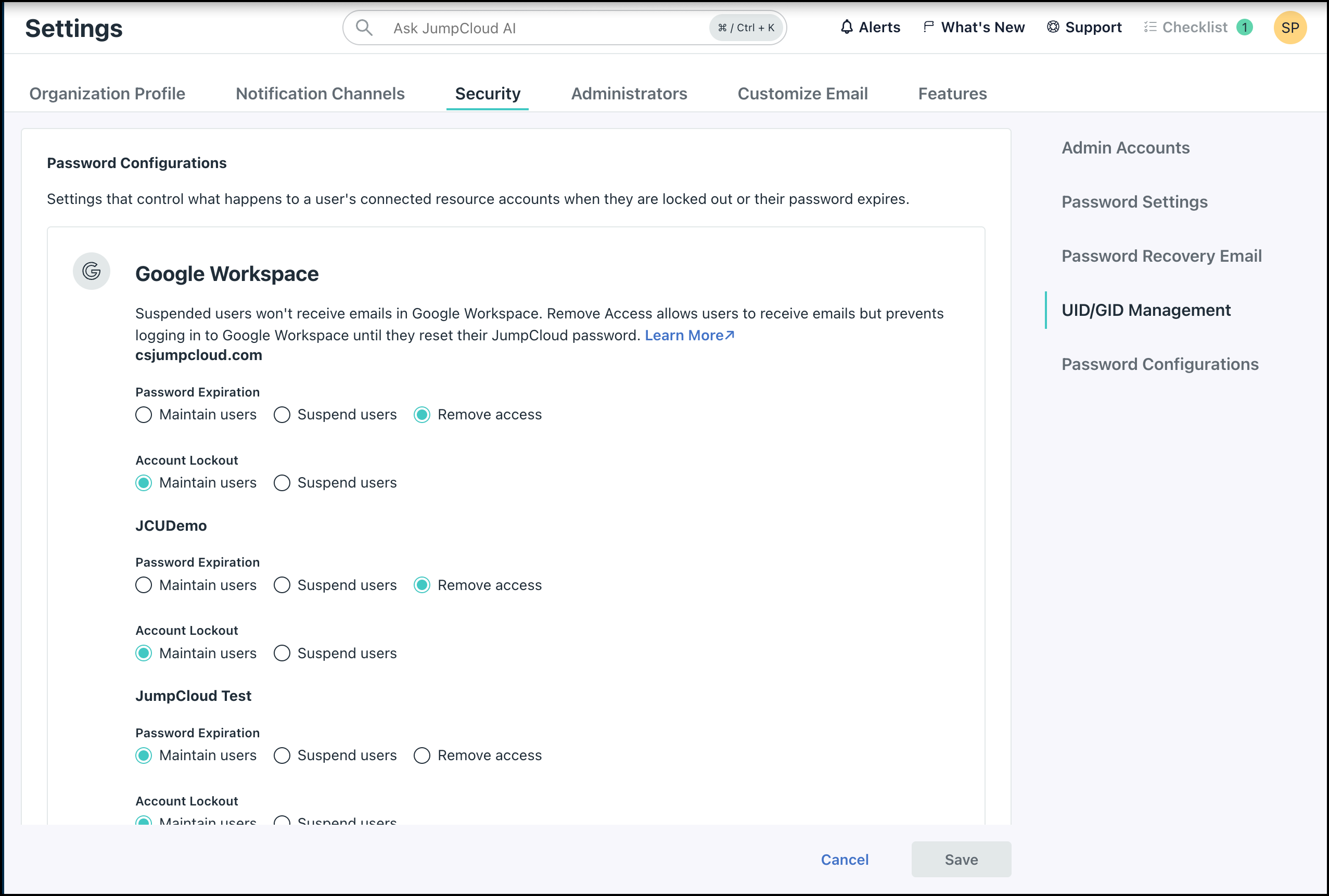Switch to the Notification Channels tab

click(320, 93)
